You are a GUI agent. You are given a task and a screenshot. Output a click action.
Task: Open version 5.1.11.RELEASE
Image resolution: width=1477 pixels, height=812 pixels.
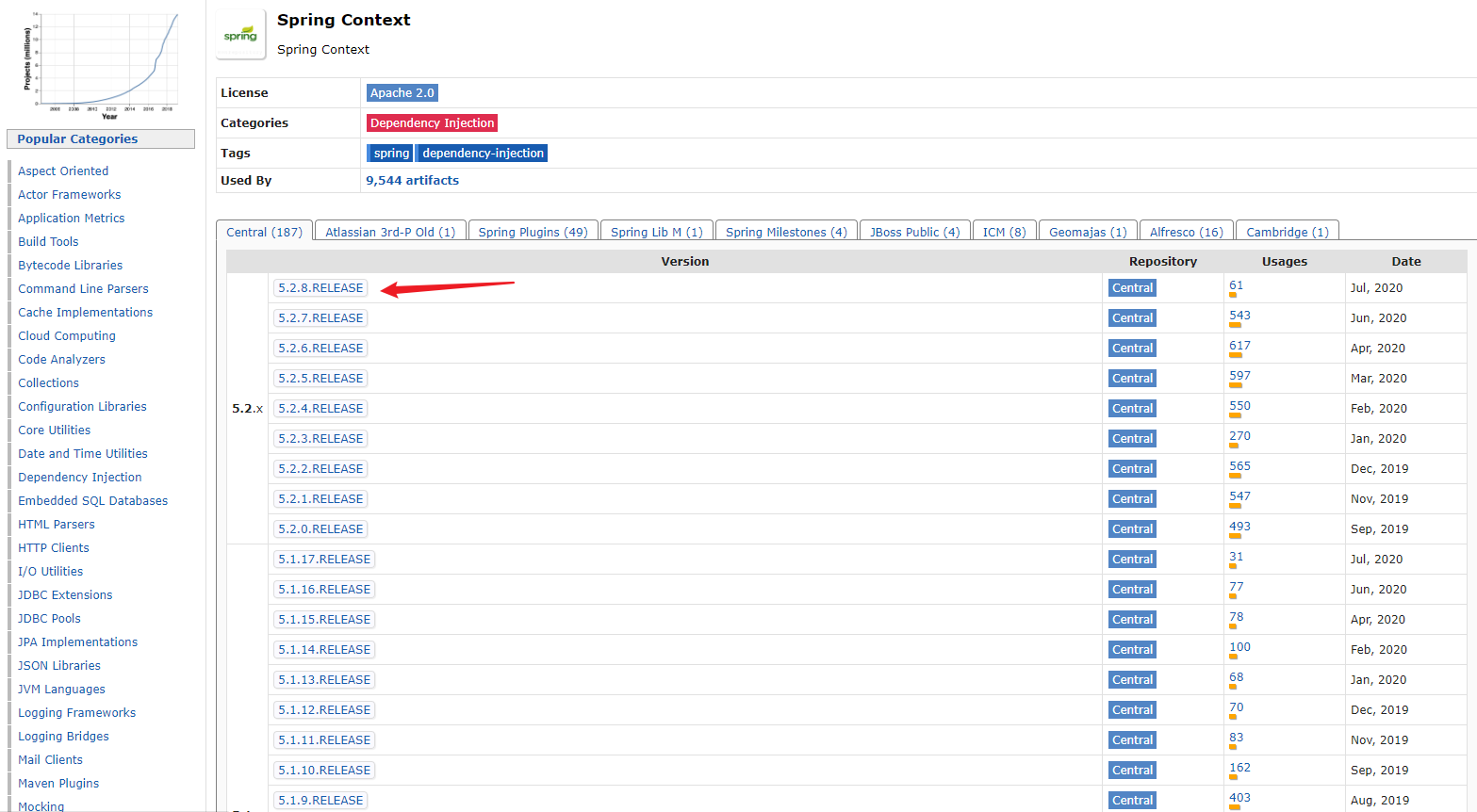point(324,740)
